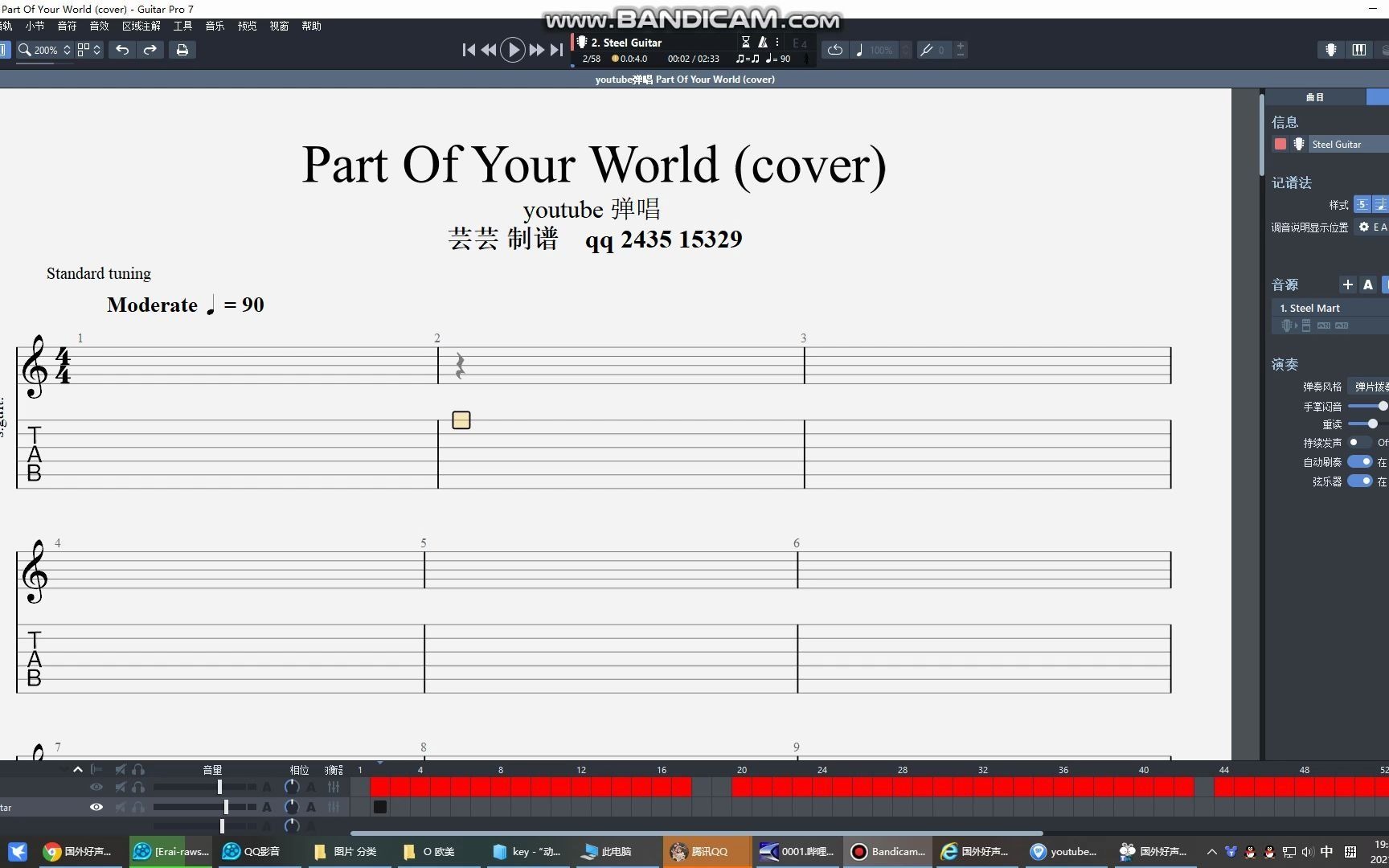Open the zoom percentage stepper at 200%
1389x868 pixels.
[67, 50]
